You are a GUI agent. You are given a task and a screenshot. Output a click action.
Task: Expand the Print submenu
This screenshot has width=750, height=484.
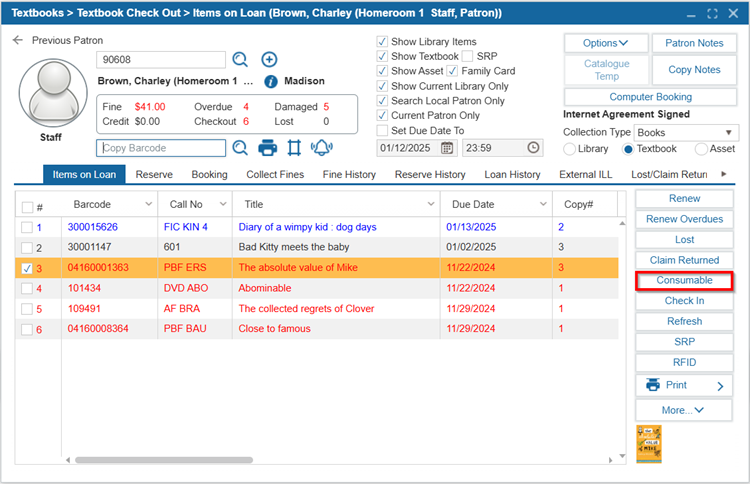(x=720, y=386)
